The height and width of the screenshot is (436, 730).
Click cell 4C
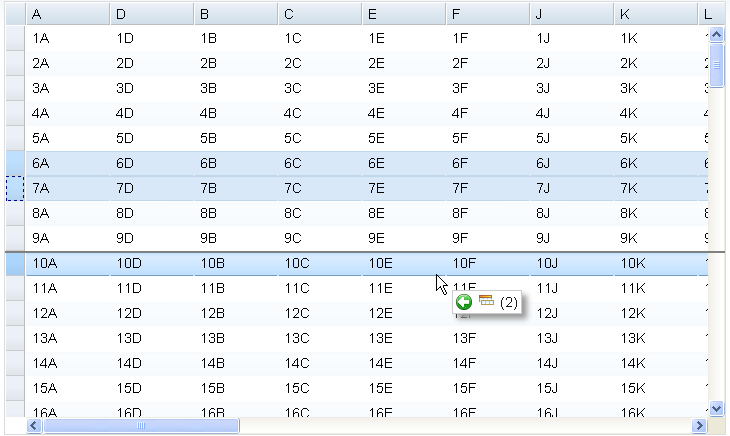(x=320, y=114)
